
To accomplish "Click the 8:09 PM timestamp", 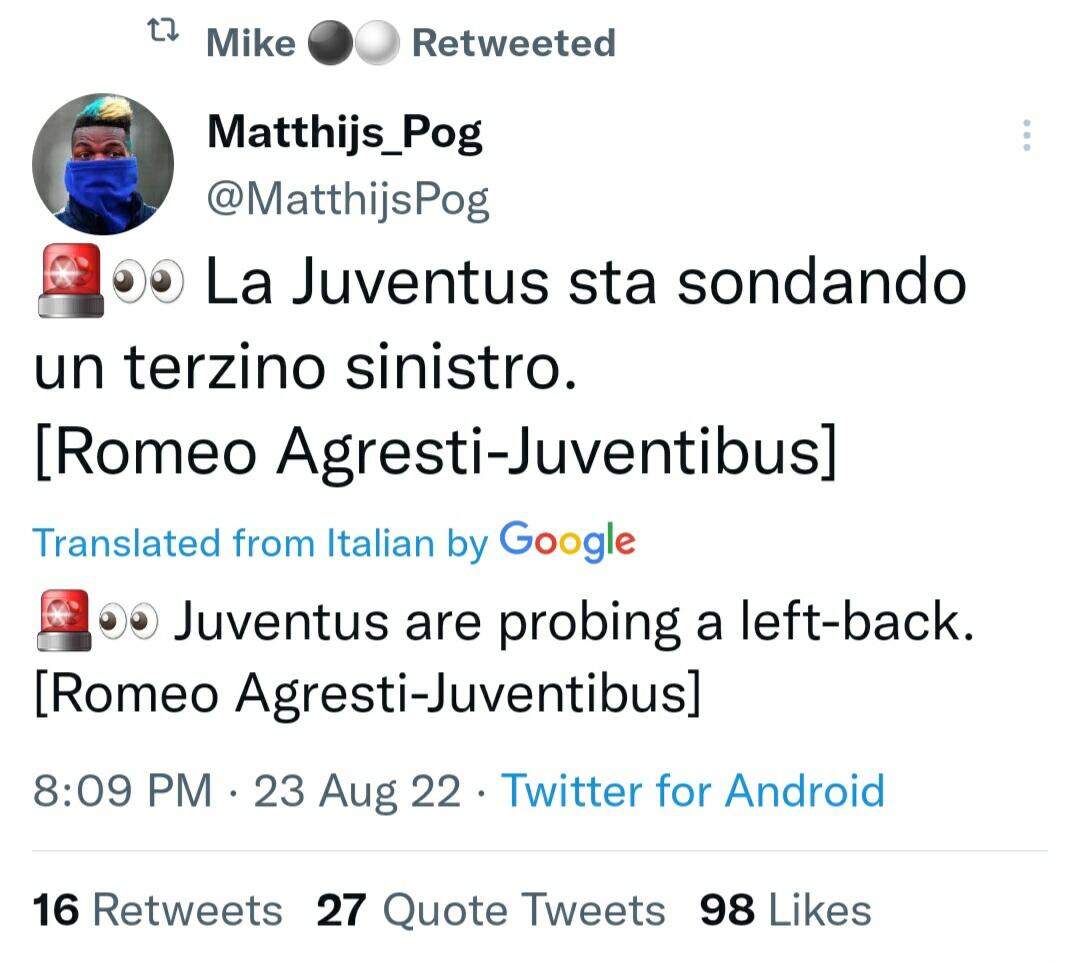I will (122, 791).
